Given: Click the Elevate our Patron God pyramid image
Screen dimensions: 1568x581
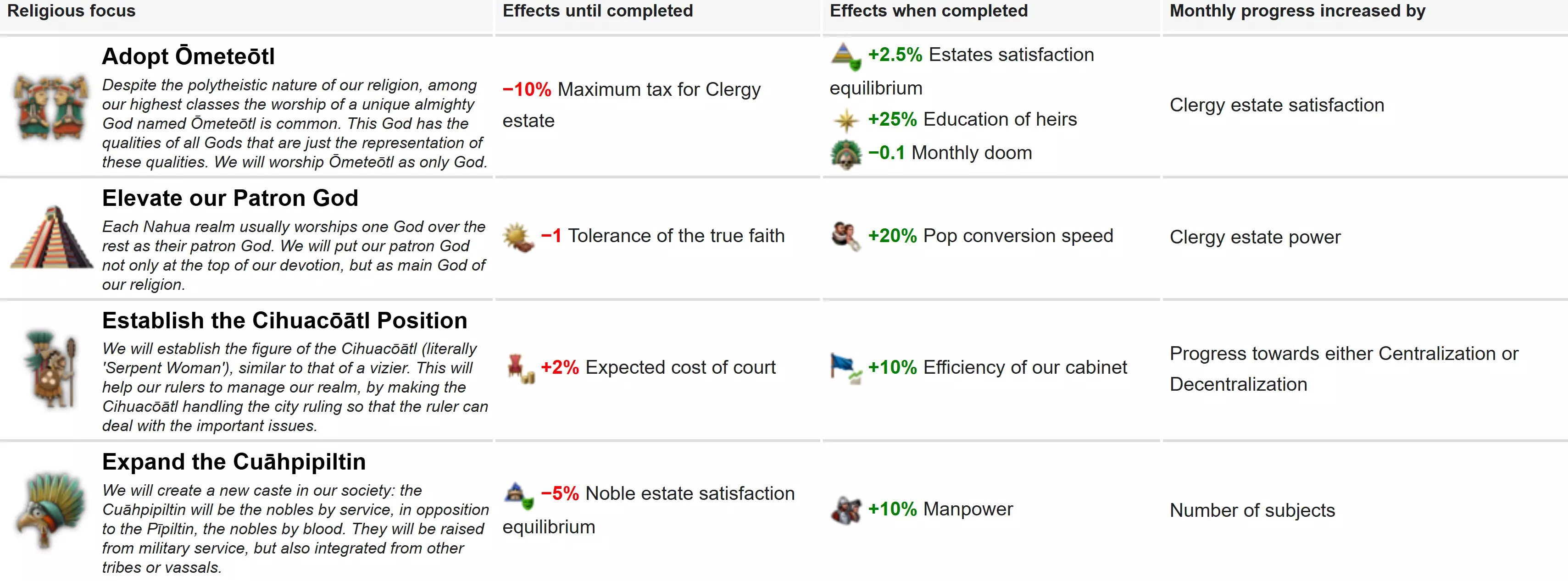Looking at the screenshot, I should tap(52, 237).
